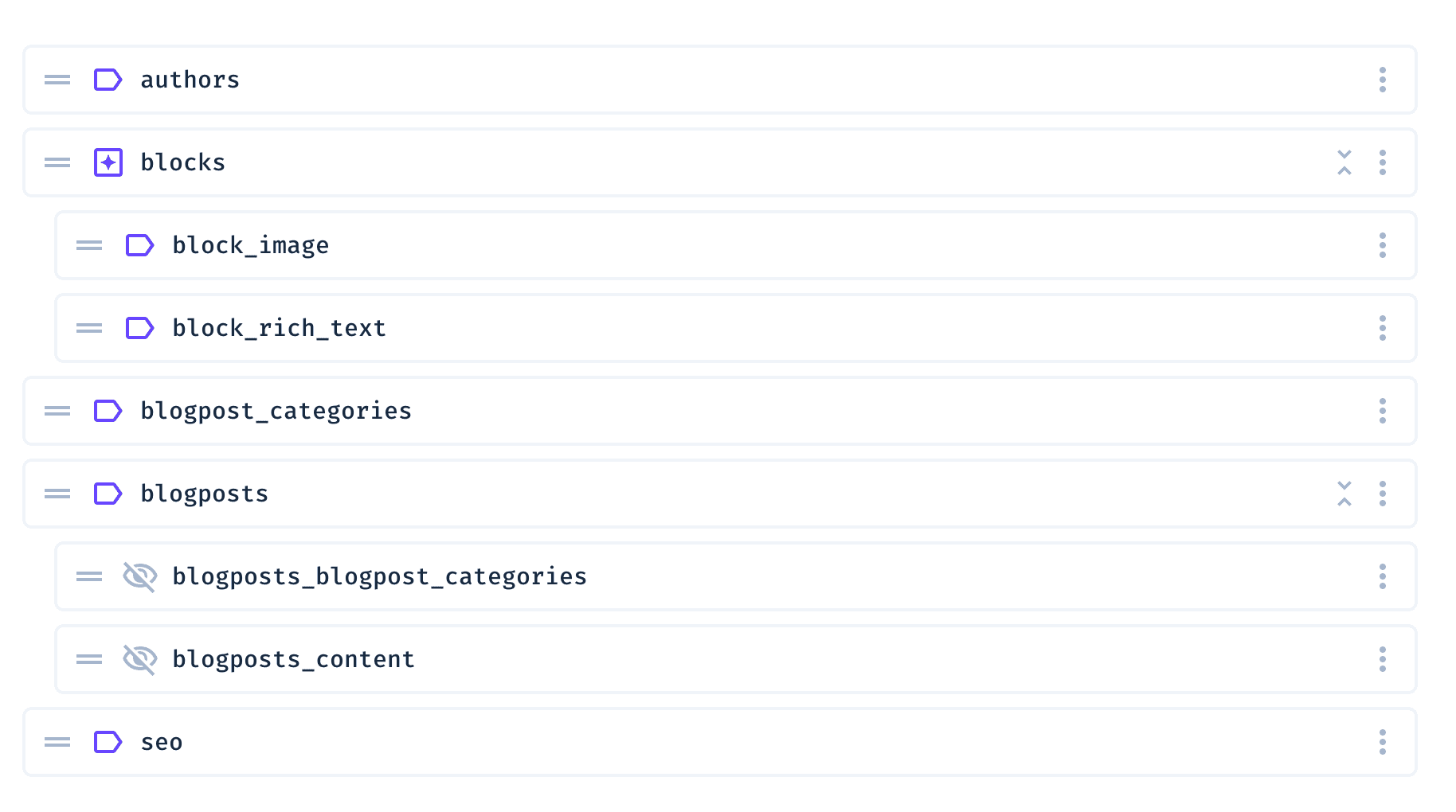Open the three-dot menu for seo
Image resolution: width=1456 pixels, height=812 pixels.
(x=1382, y=742)
